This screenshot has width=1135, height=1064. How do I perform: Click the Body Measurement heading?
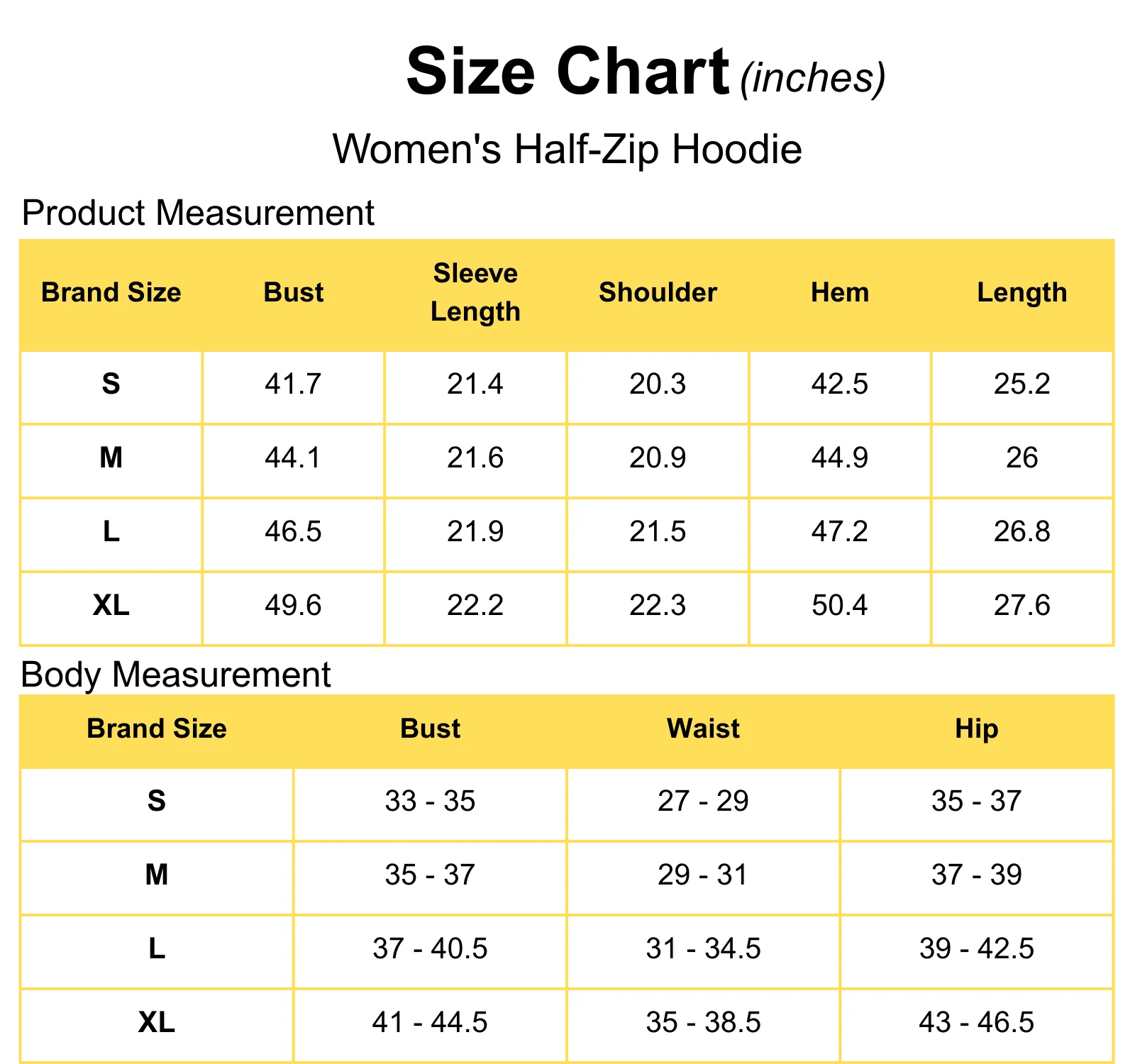(176, 675)
